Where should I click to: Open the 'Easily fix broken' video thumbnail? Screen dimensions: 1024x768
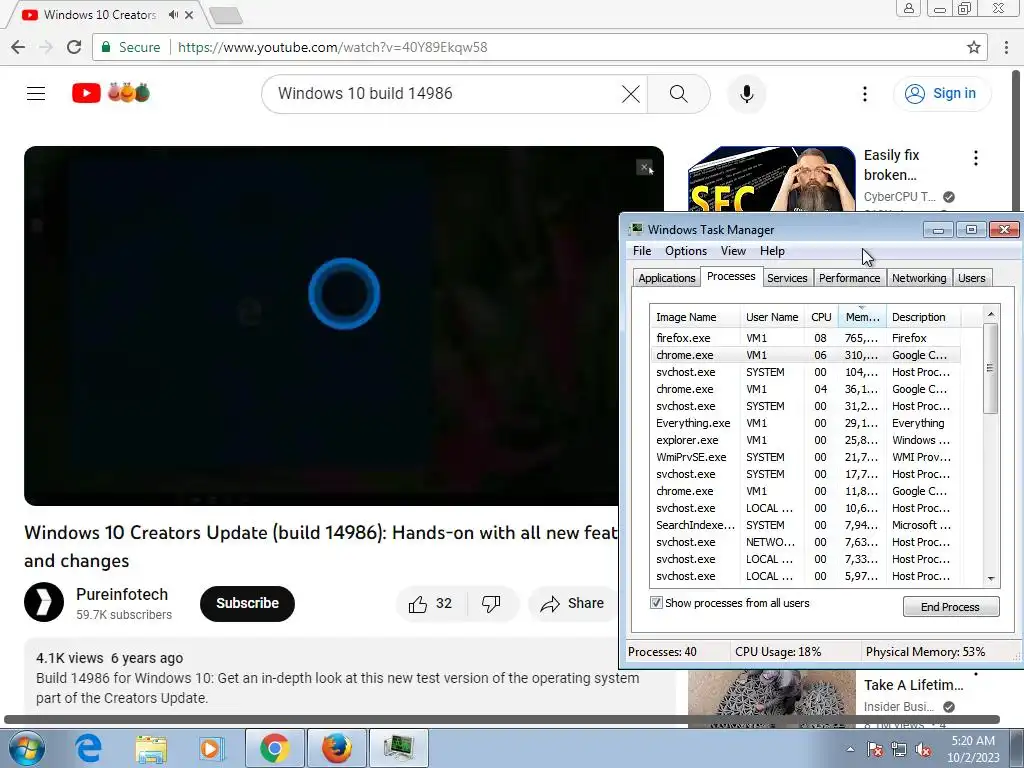point(771,180)
